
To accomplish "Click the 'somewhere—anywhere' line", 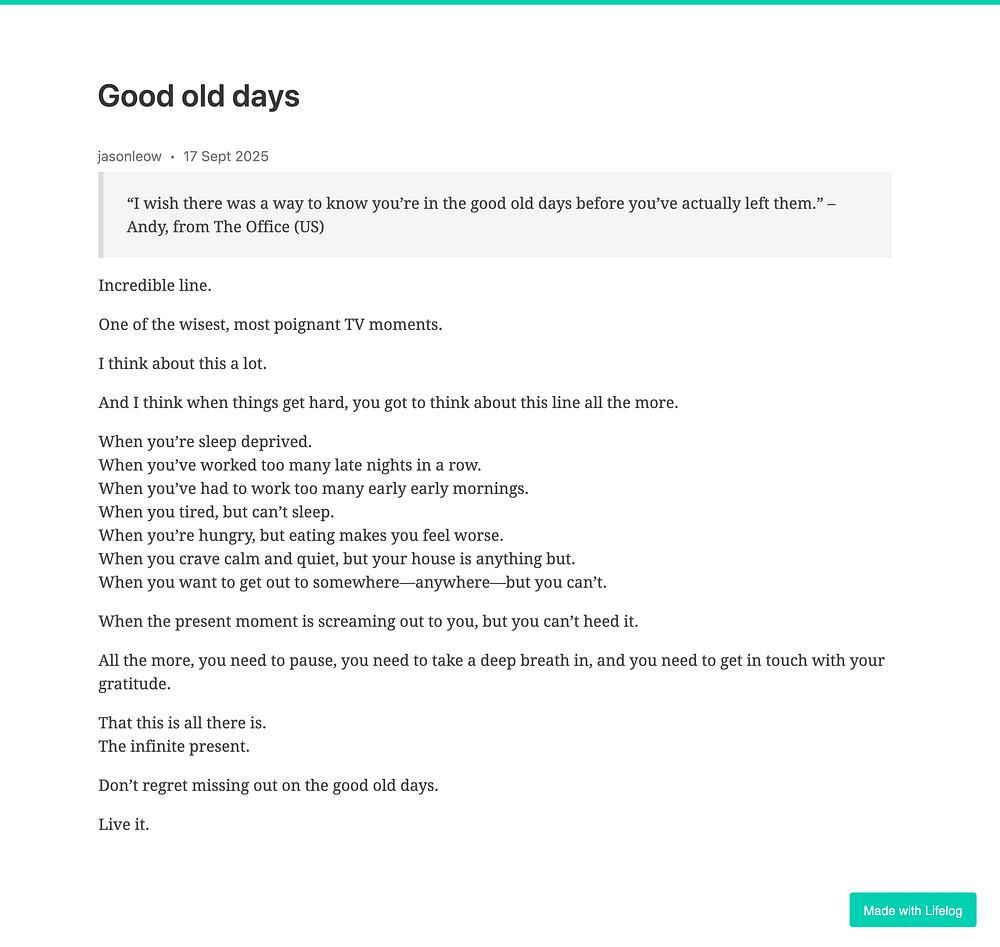I will (353, 583).
